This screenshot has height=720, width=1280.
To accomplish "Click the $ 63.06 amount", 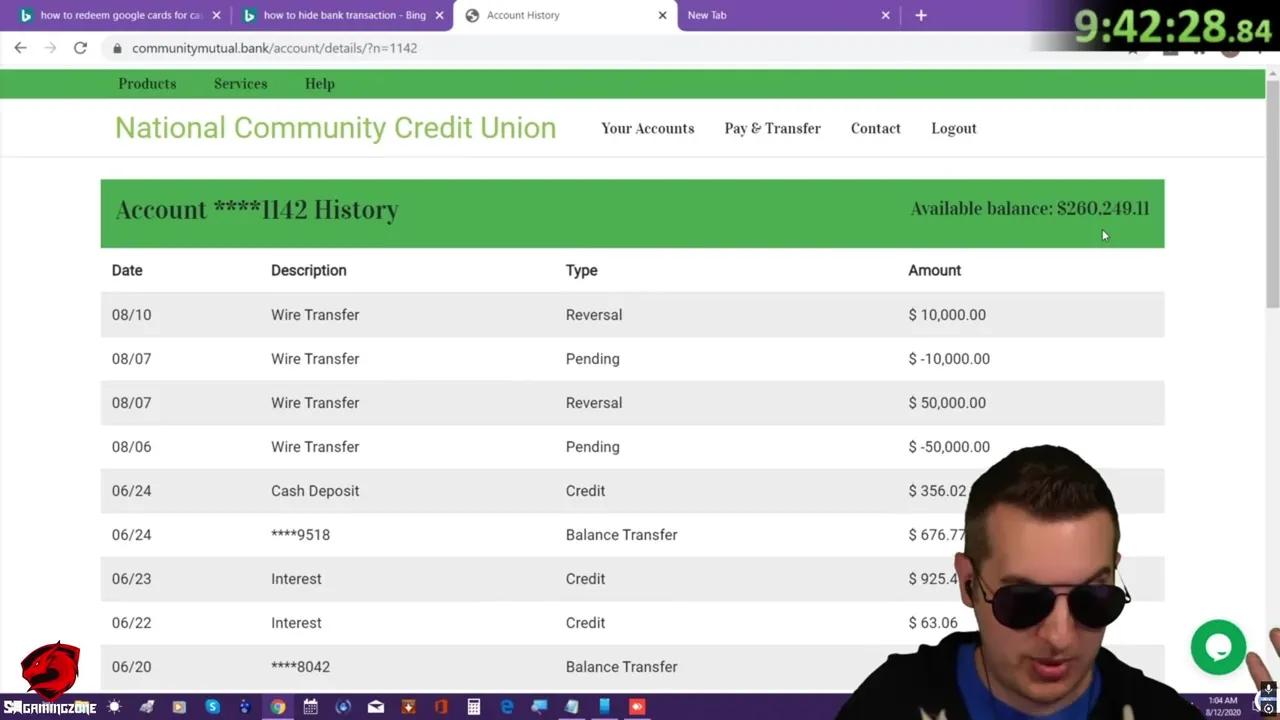I will [933, 622].
